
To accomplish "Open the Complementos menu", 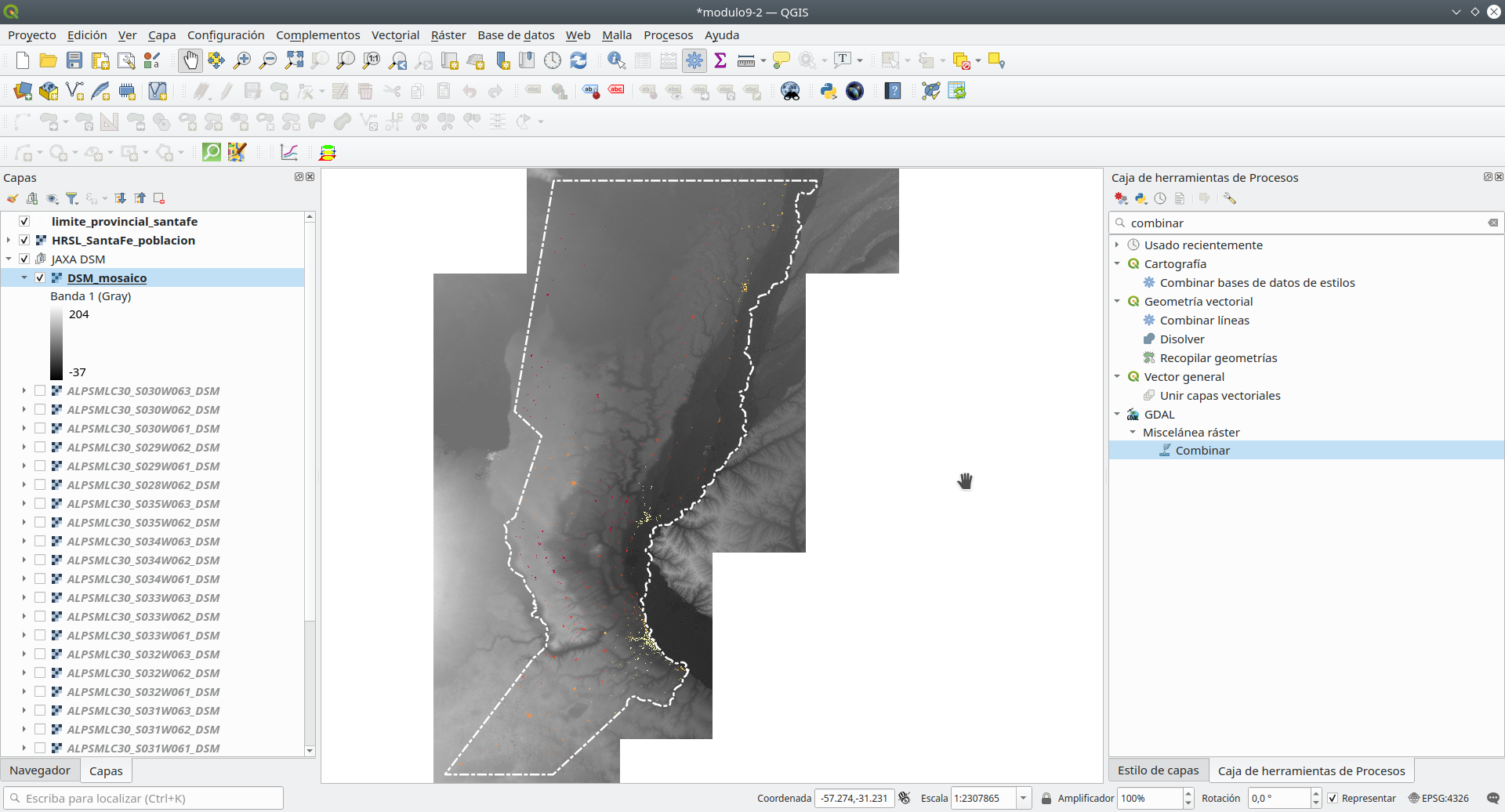I will click(317, 34).
